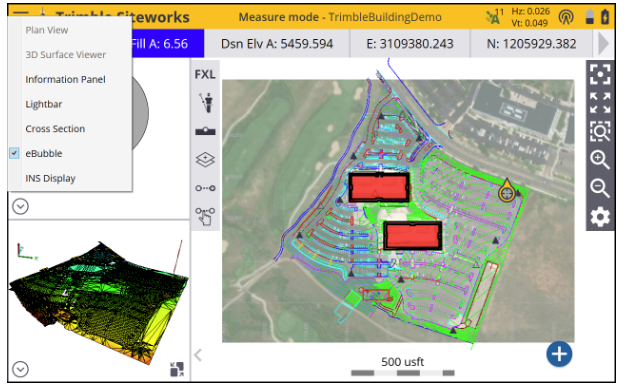This screenshot has height=390, width=627.
Task: Click the zoom out magnifier
Action: 600,188
